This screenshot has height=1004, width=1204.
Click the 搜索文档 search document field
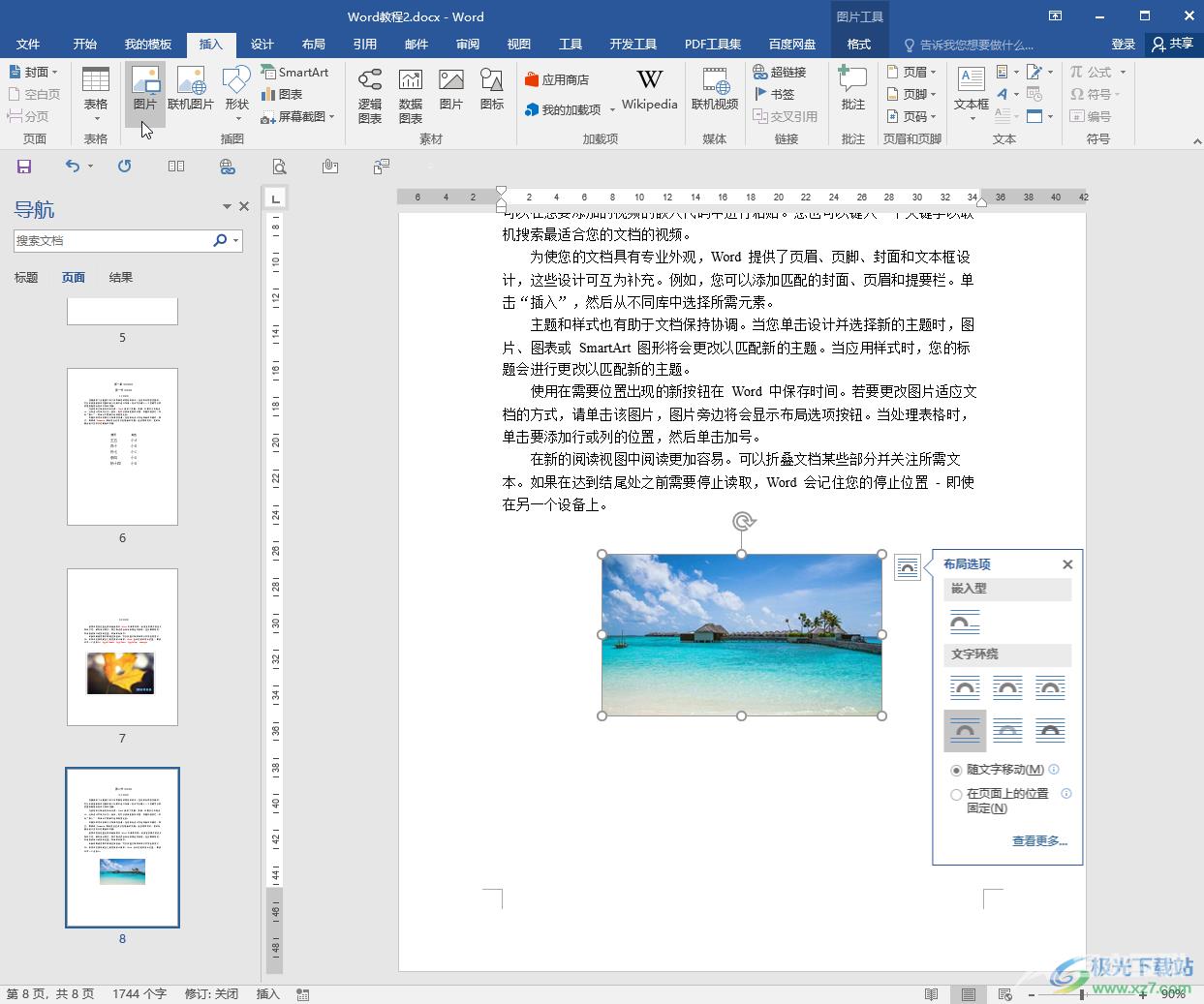click(112, 240)
